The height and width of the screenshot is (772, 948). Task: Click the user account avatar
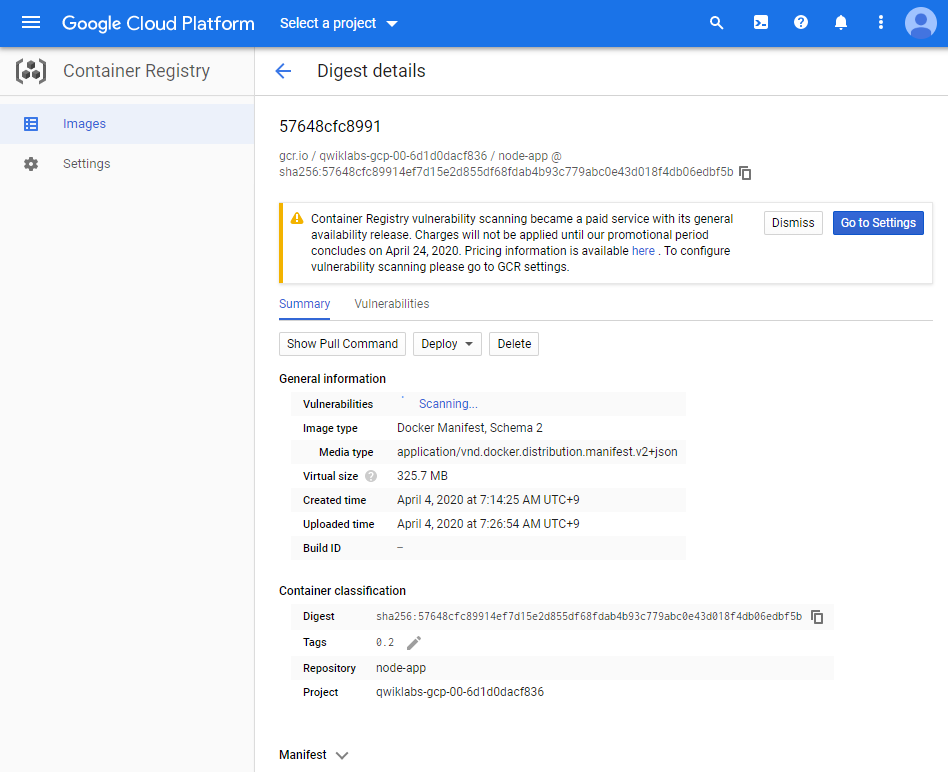(920, 23)
